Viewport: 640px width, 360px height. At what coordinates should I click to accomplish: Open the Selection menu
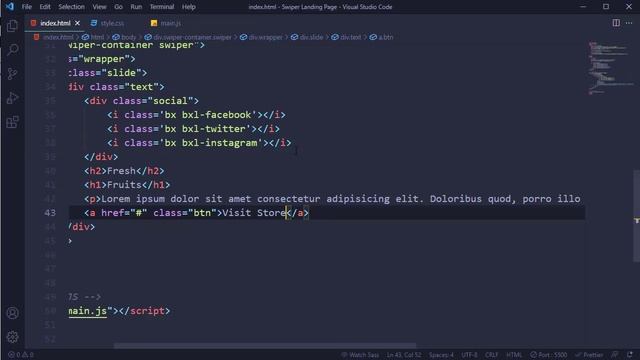tap(71, 7)
